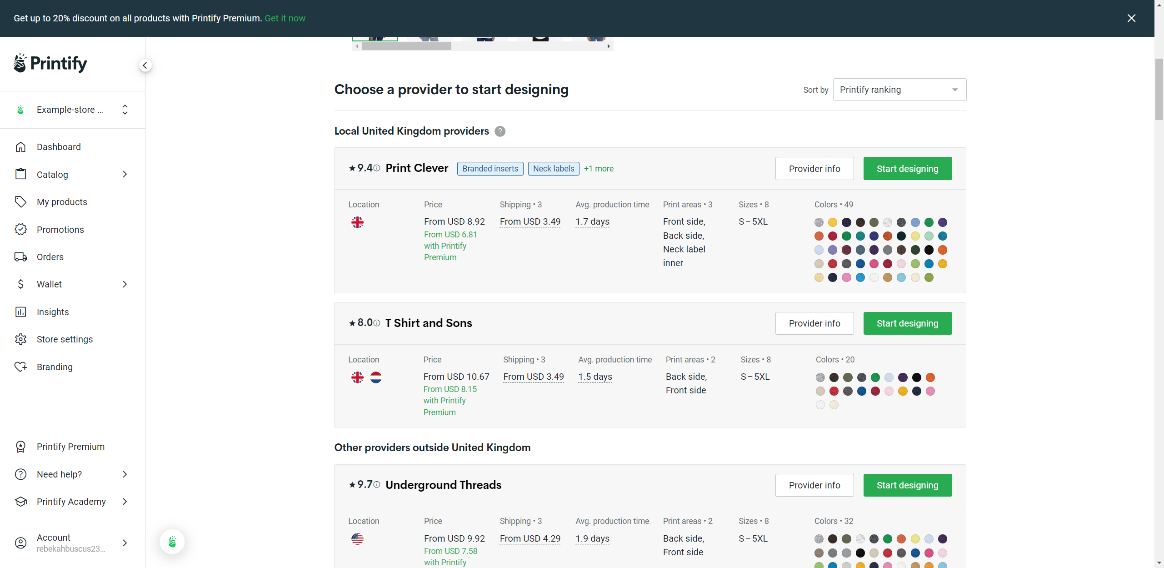Click Provider info for Underground Threads
This screenshot has width=1164, height=568.
[x=814, y=486]
